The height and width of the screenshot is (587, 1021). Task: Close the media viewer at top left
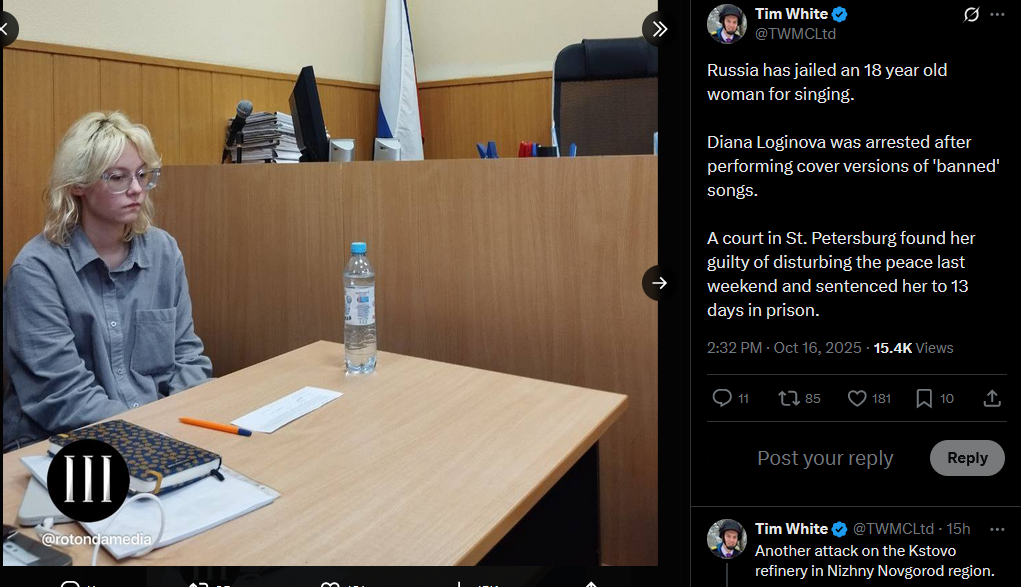point(4,29)
